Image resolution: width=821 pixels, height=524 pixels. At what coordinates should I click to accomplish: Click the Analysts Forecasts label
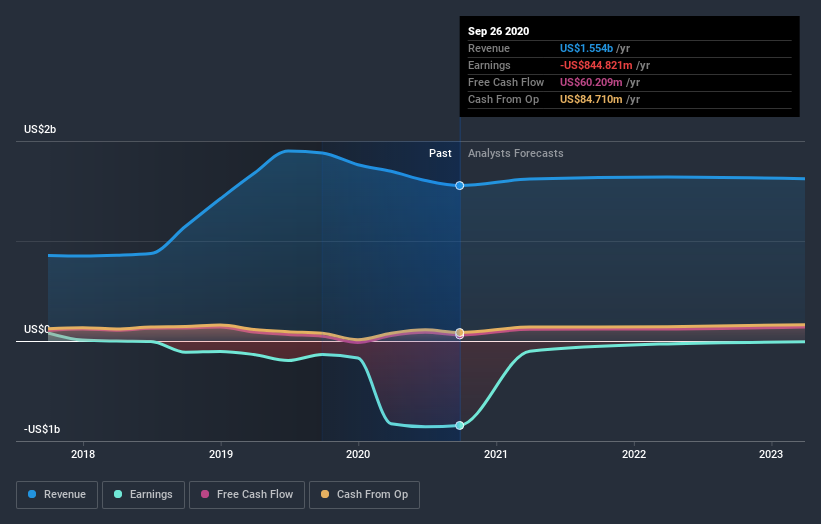point(516,153)
